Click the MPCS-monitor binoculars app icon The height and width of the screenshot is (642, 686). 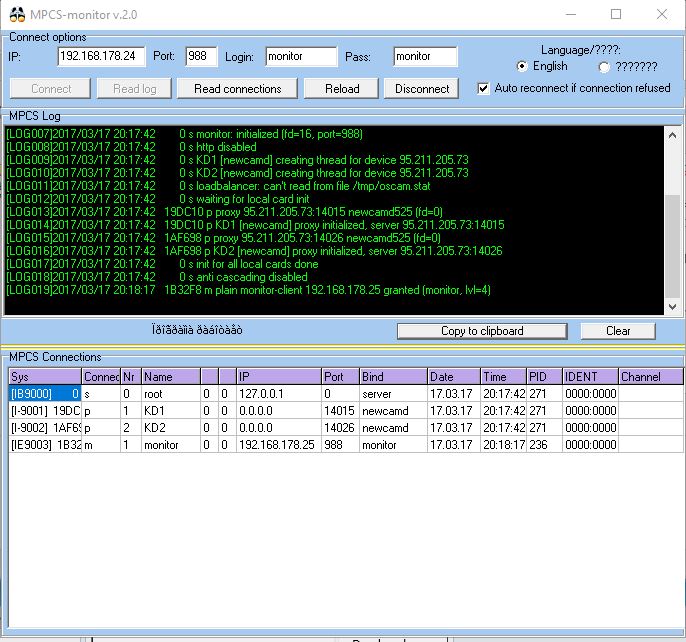[x=17, y=14]
